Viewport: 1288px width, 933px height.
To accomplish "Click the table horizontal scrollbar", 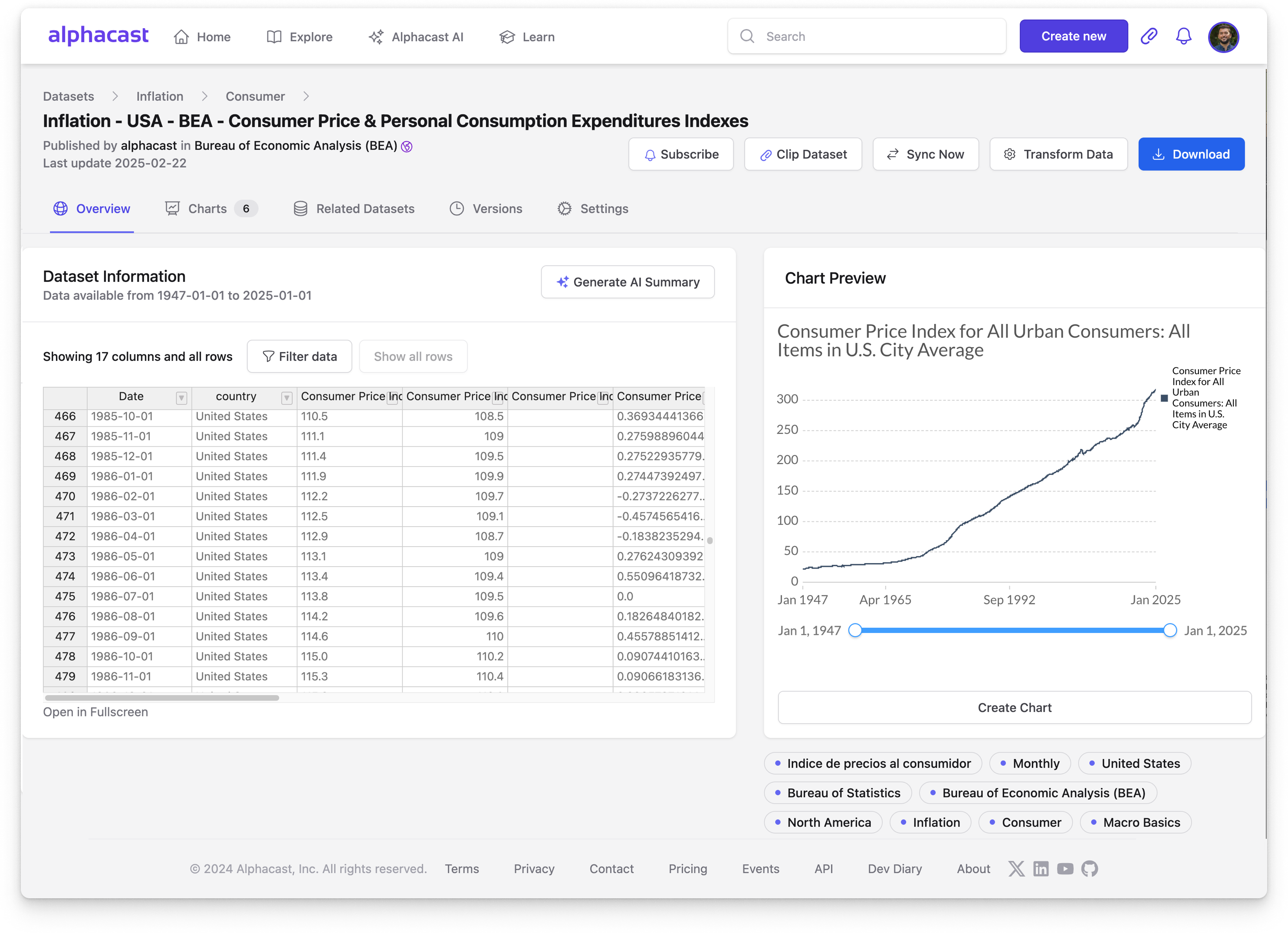I will coord(162,698).
